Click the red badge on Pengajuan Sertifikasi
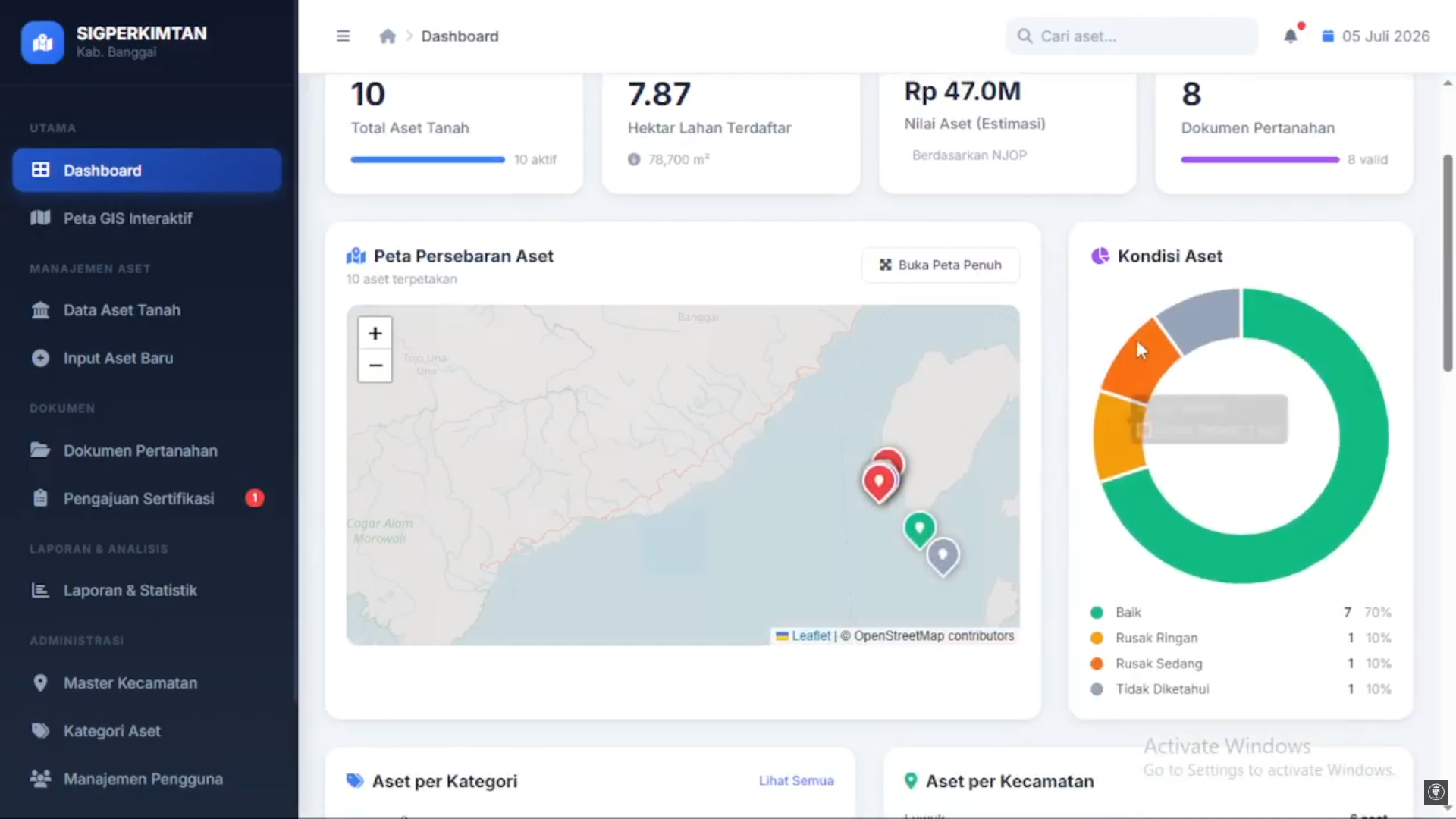Screen dimensions: 1456x819 (255, 498)
